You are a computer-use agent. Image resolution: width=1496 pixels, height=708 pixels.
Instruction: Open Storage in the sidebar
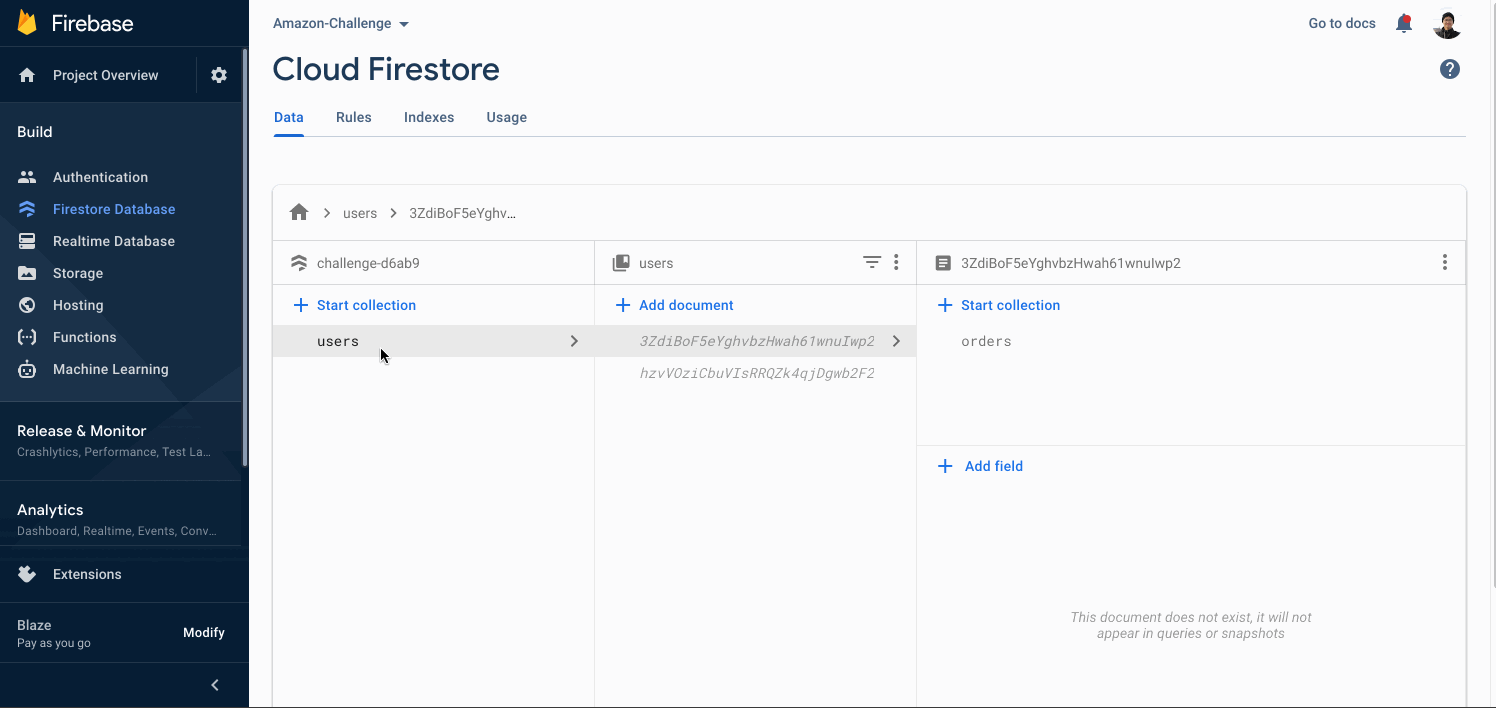click(78, 273)
